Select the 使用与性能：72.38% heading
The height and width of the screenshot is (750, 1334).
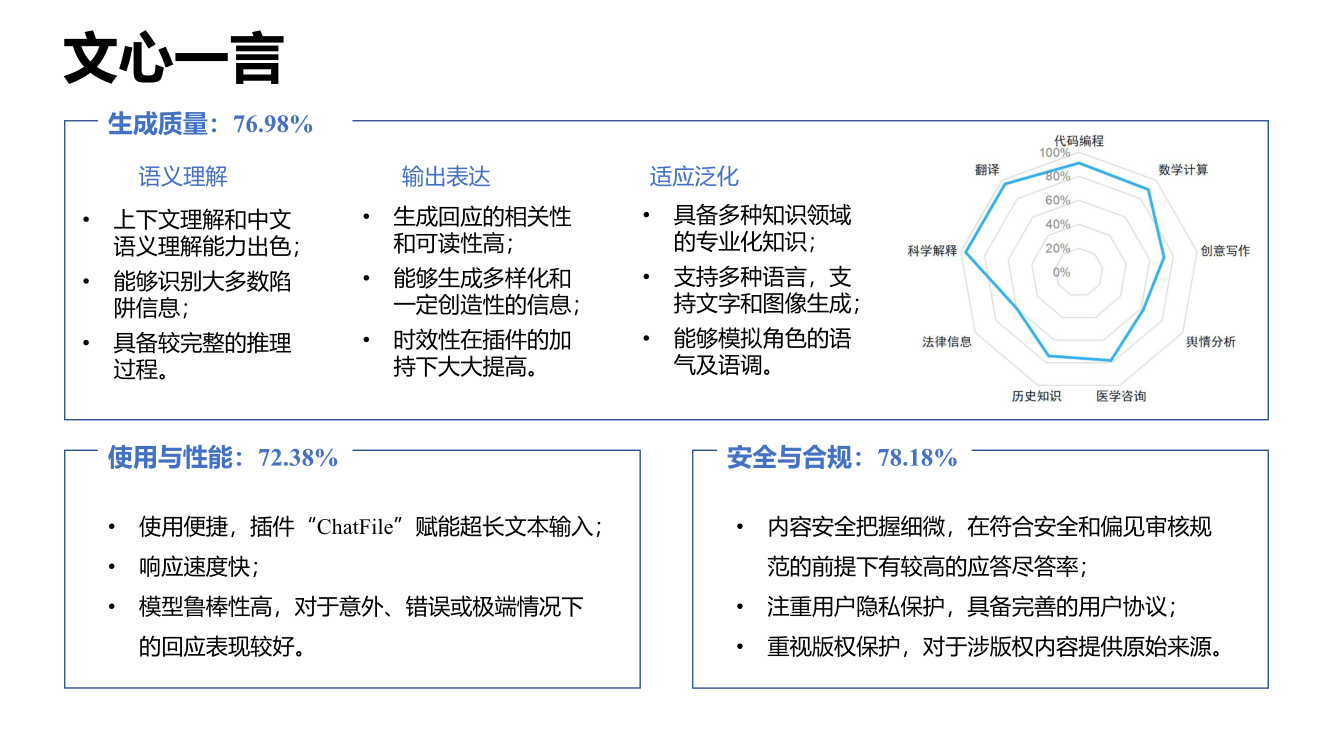[x=223, y=458]
